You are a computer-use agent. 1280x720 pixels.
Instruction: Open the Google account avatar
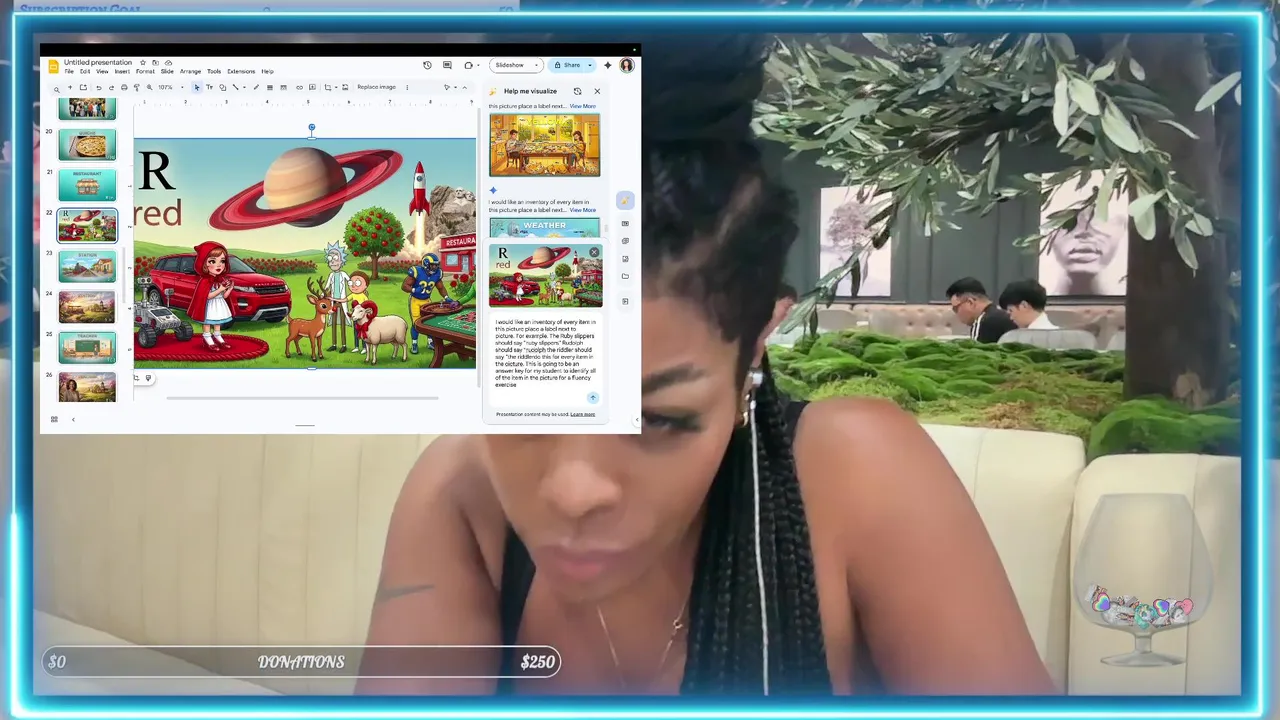click(x=627, y=65)
